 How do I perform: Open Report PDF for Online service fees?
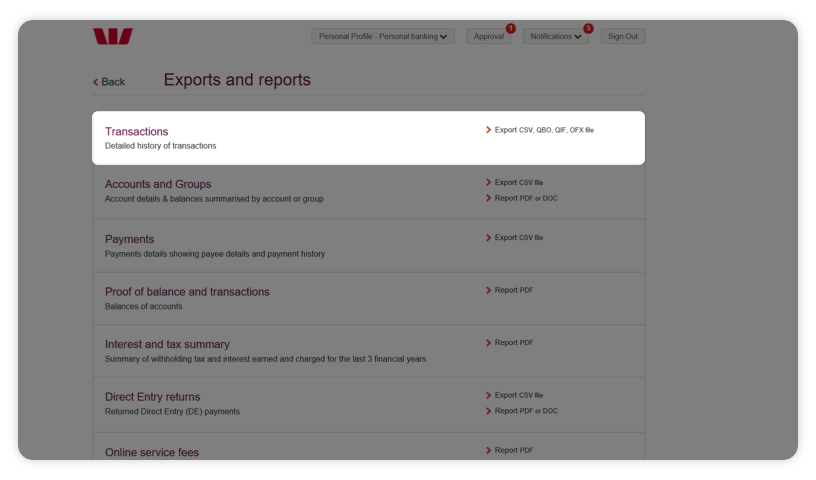(513, 450)
